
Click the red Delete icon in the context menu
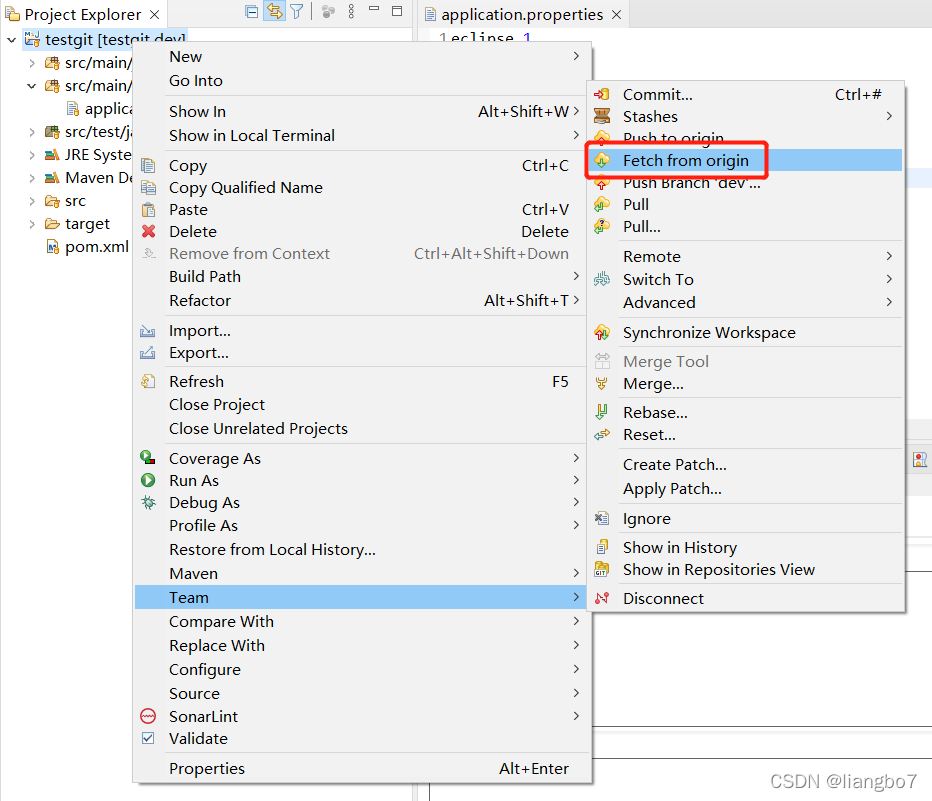pyautogui.click(x=149, y=231)
